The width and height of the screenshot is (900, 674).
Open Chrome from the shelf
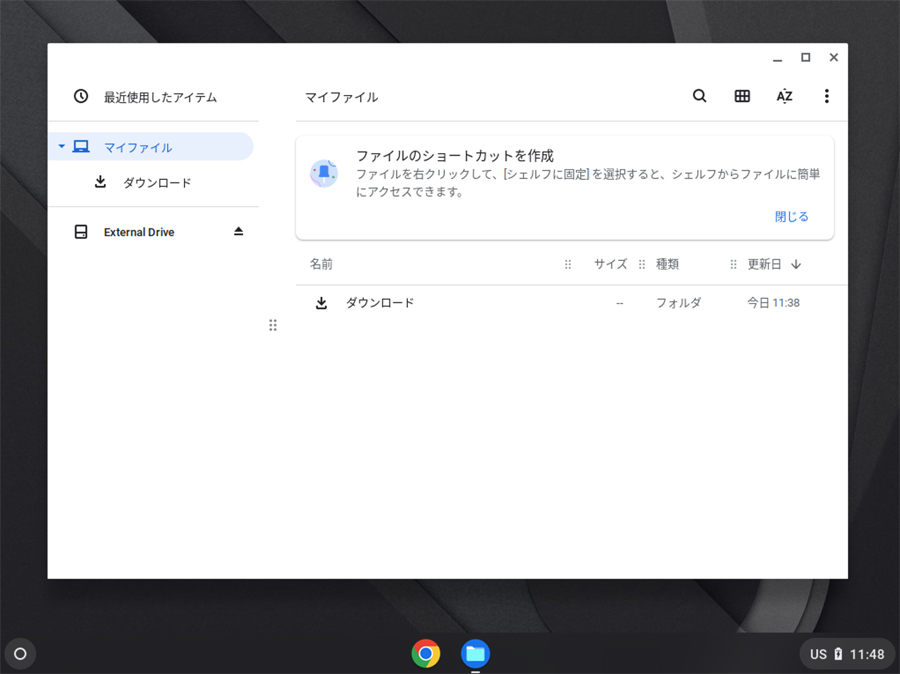426,654
